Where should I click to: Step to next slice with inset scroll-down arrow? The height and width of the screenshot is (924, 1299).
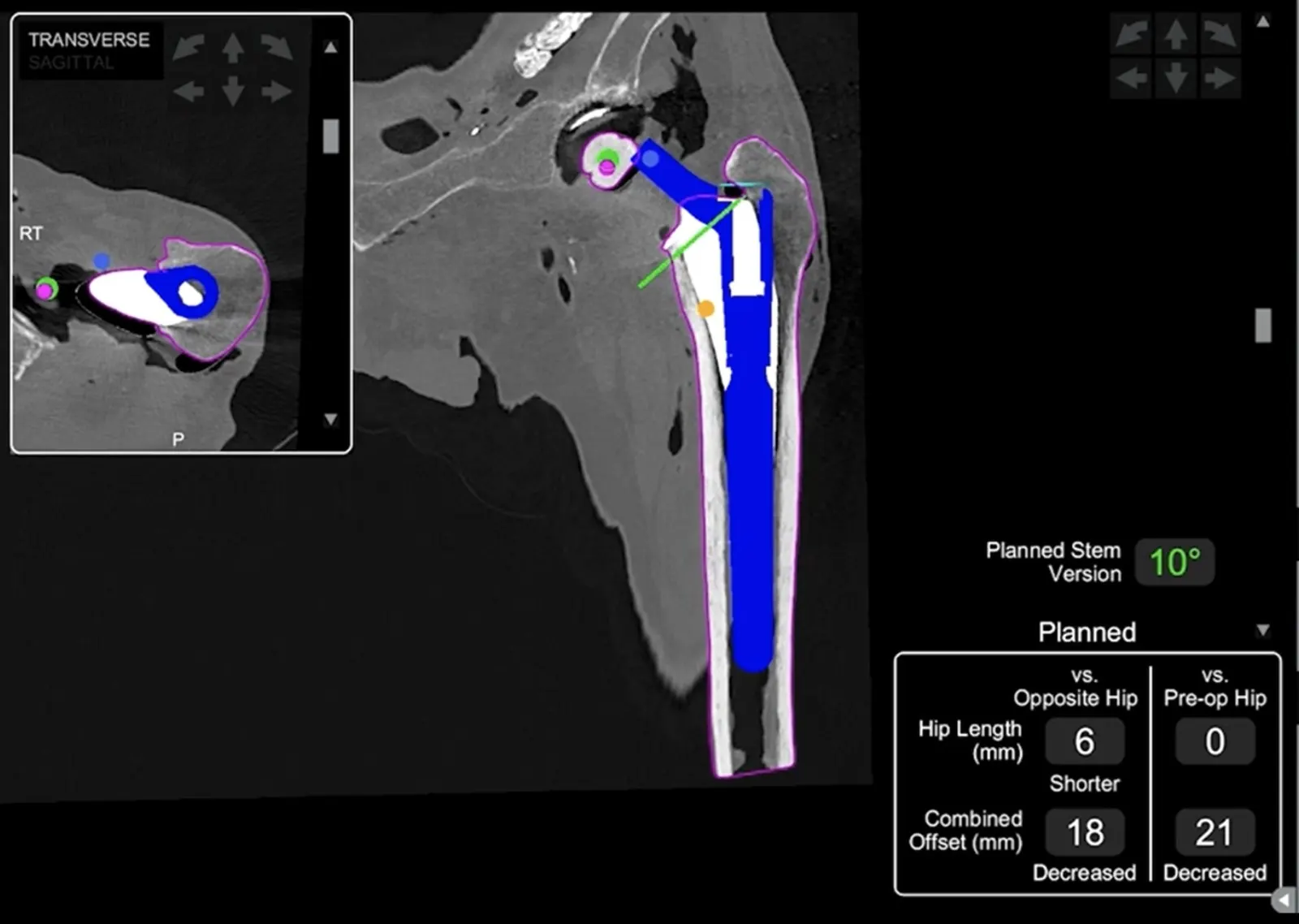[x=330, y=420]
